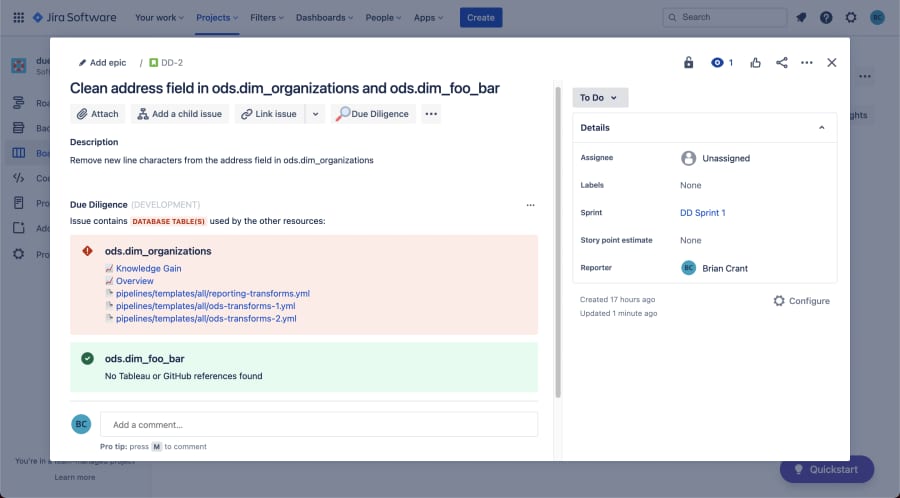Click the Due Diligence magnifier button
This screenshot has height=498, width=900.
373,114
